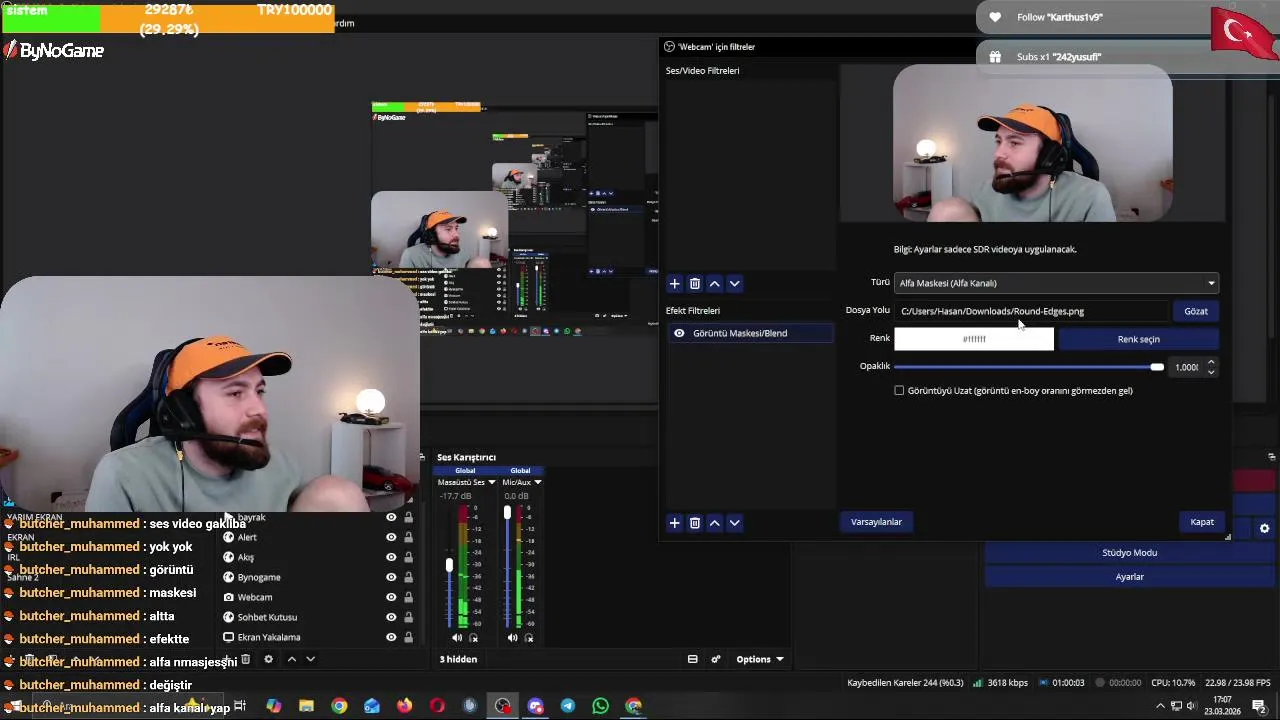
Task: Reset filter with Varsayılanlar button
Action: (x=876, y=522)
